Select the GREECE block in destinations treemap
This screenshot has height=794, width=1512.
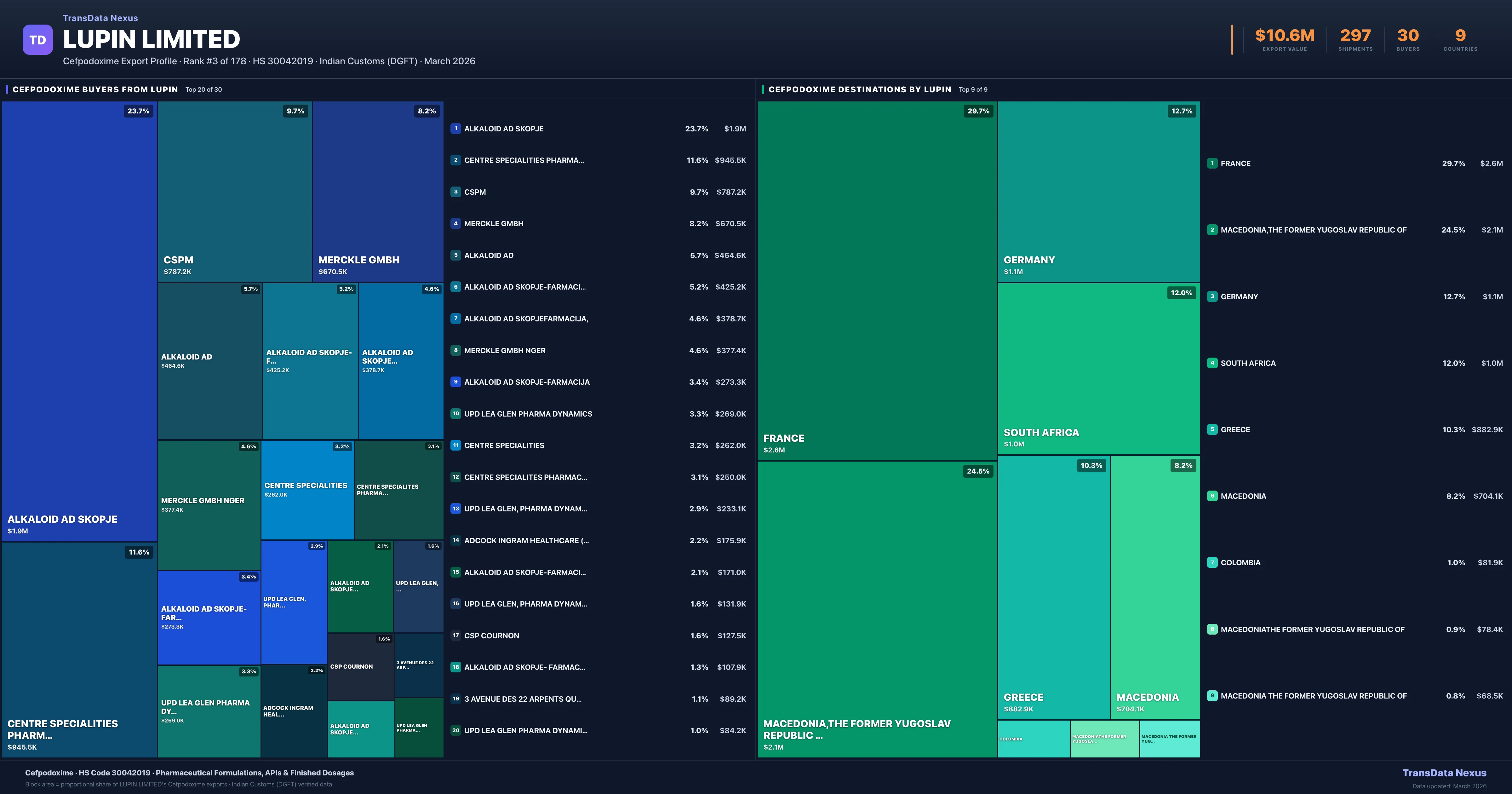[1054, 587]
